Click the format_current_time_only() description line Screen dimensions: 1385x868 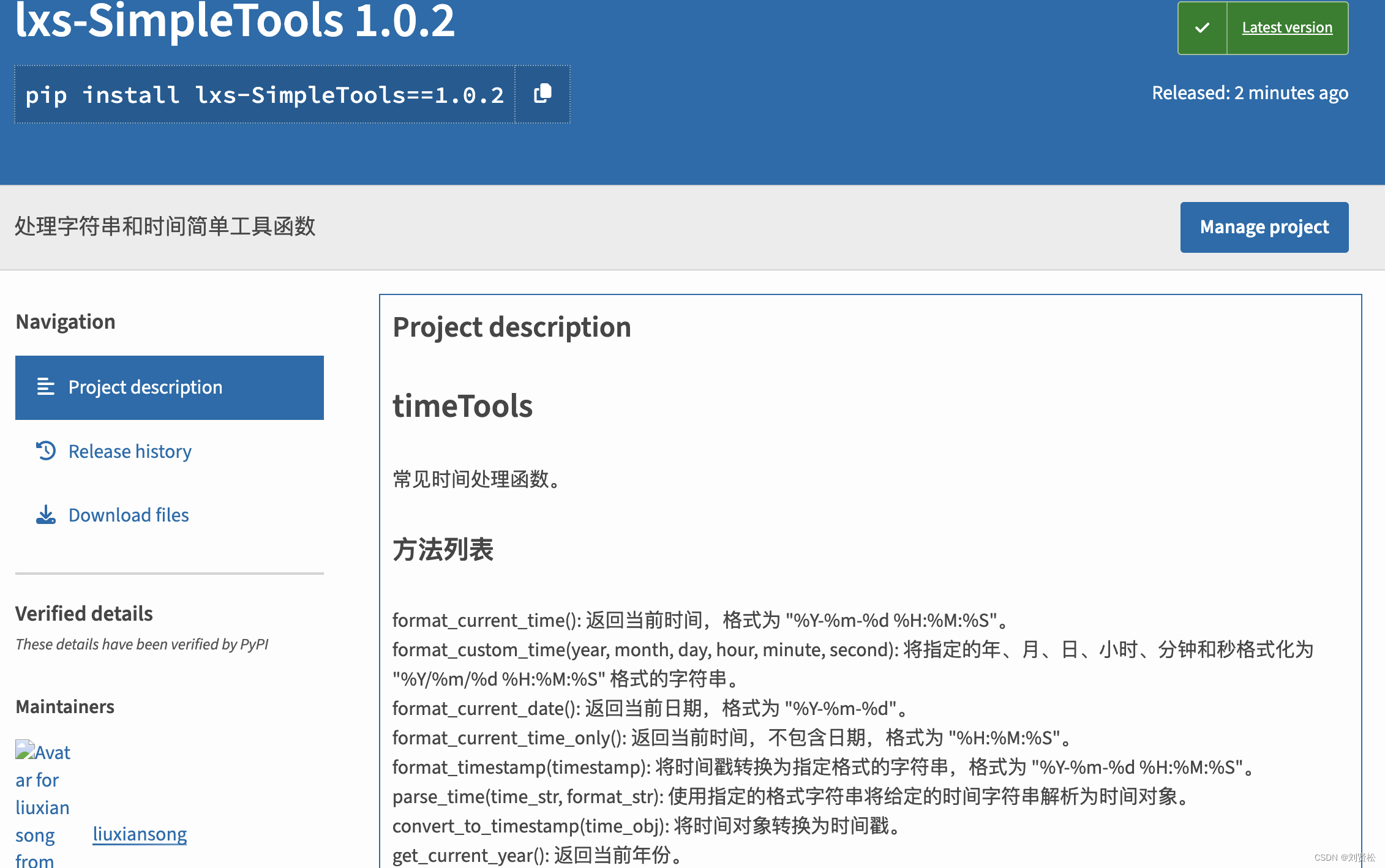click(x=732, y=738)
